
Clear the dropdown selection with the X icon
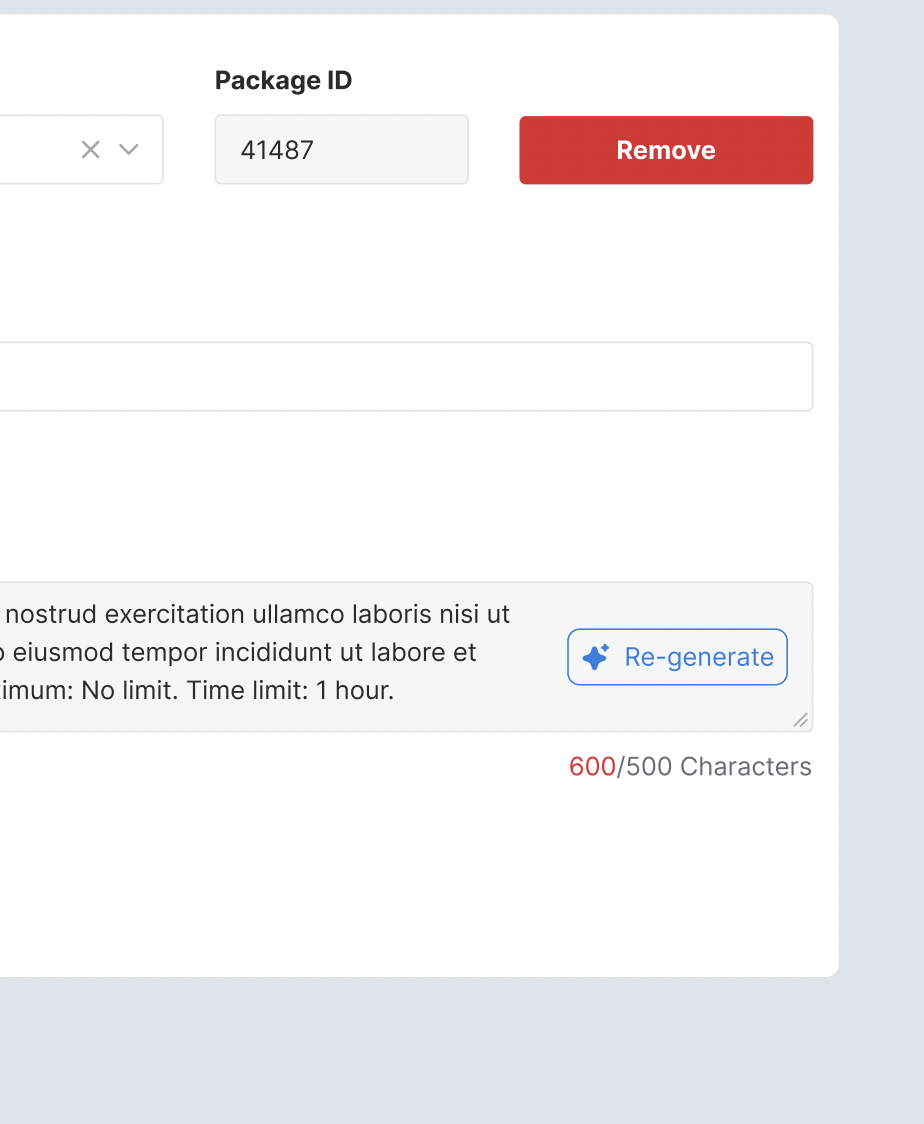[x=91, y=150]
